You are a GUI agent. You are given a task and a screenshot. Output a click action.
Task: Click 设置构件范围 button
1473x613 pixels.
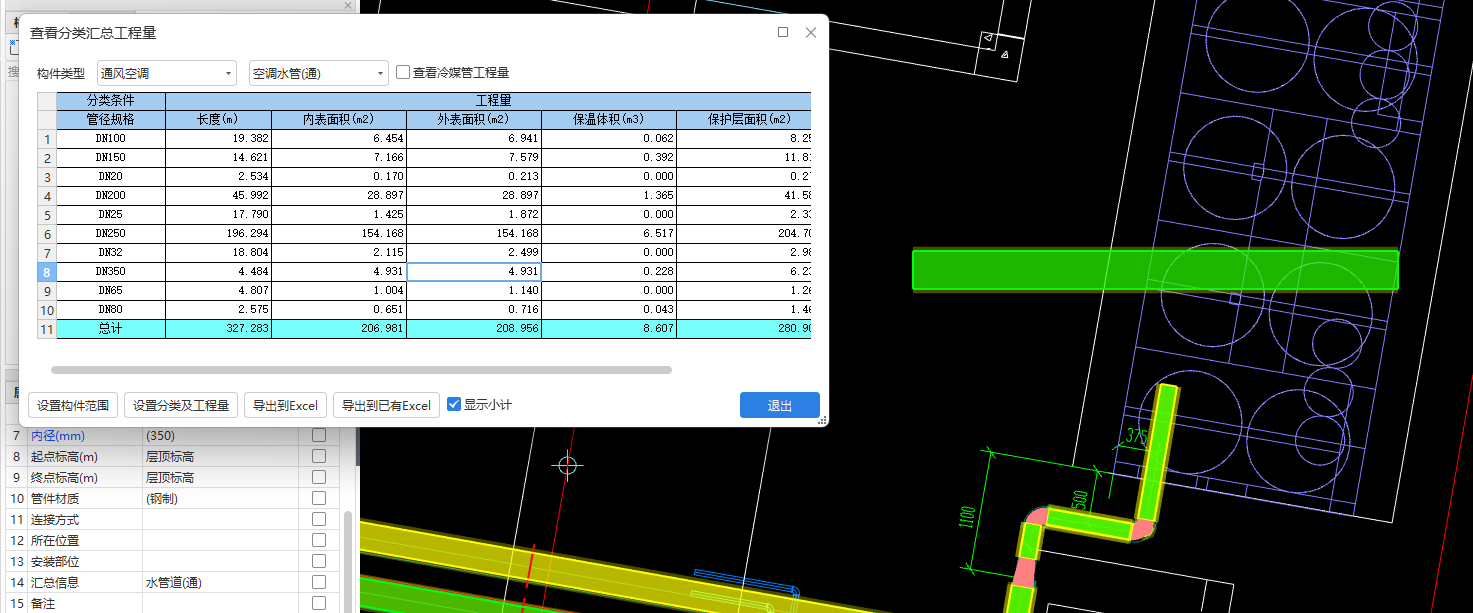coord(72,405)
